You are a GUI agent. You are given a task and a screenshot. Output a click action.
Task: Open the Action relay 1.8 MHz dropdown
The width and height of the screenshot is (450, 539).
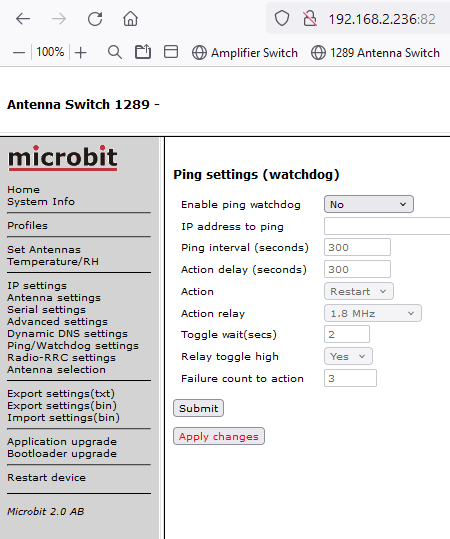pyautogui.click(x=373, y=313)
